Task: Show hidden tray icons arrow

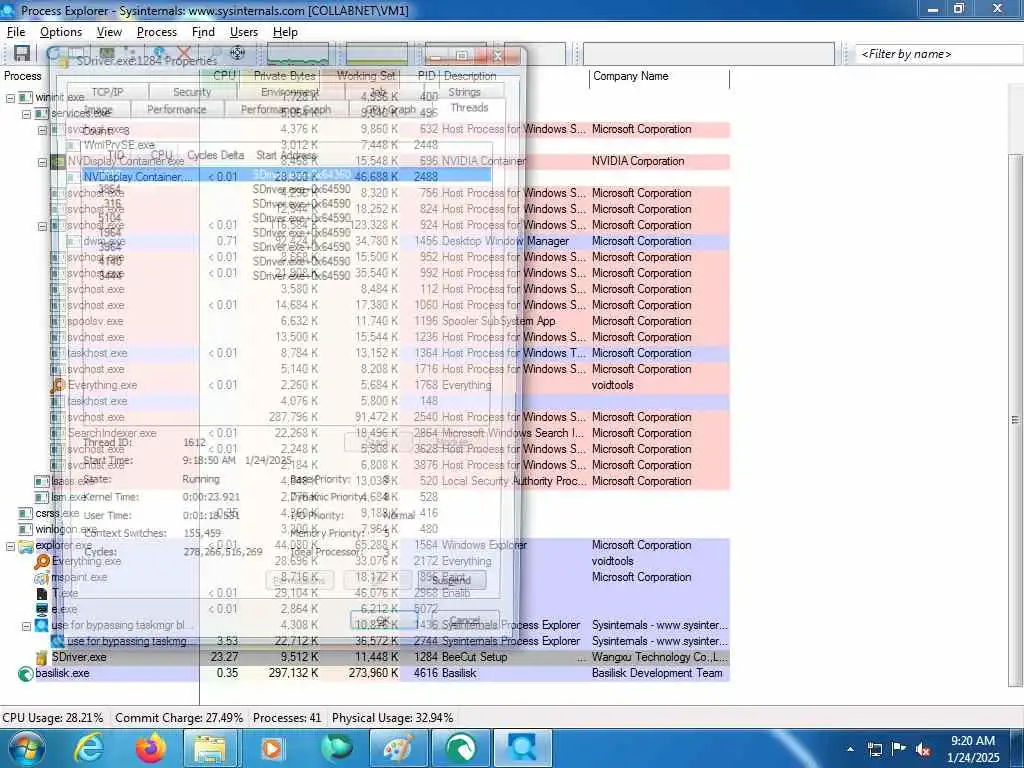Action: [850, 750]
